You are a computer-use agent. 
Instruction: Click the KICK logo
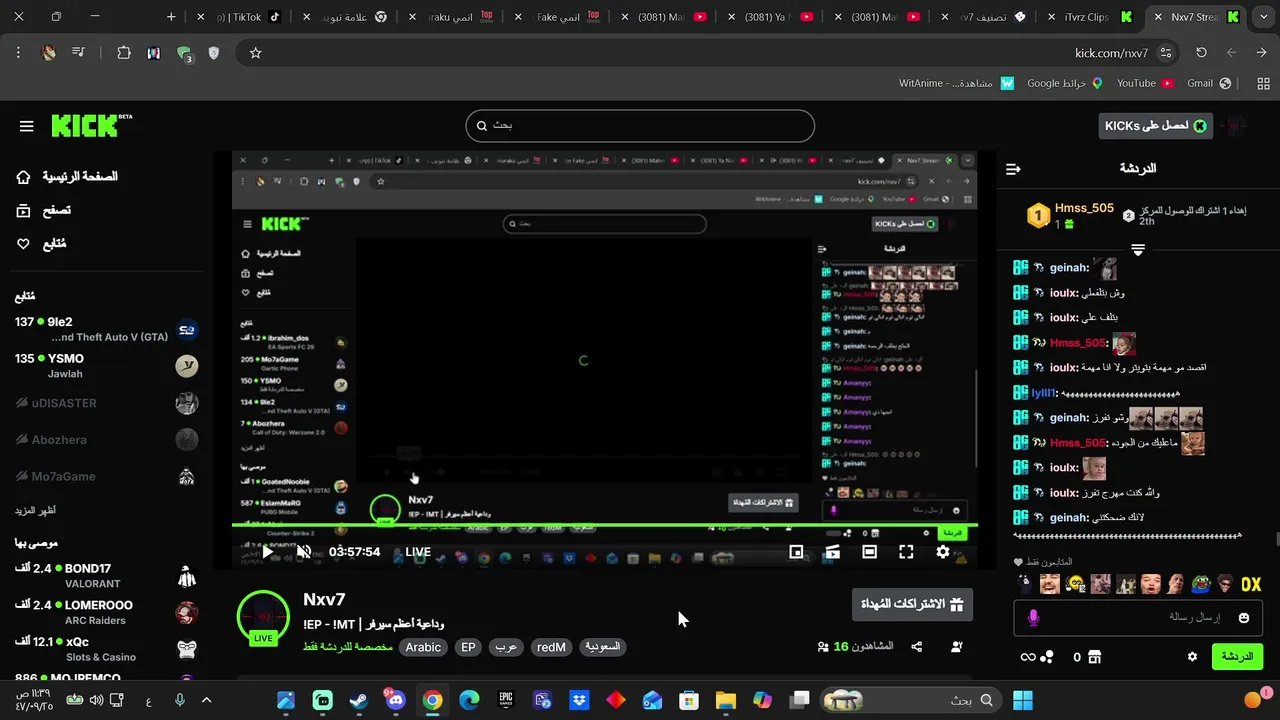pos(91,125)
